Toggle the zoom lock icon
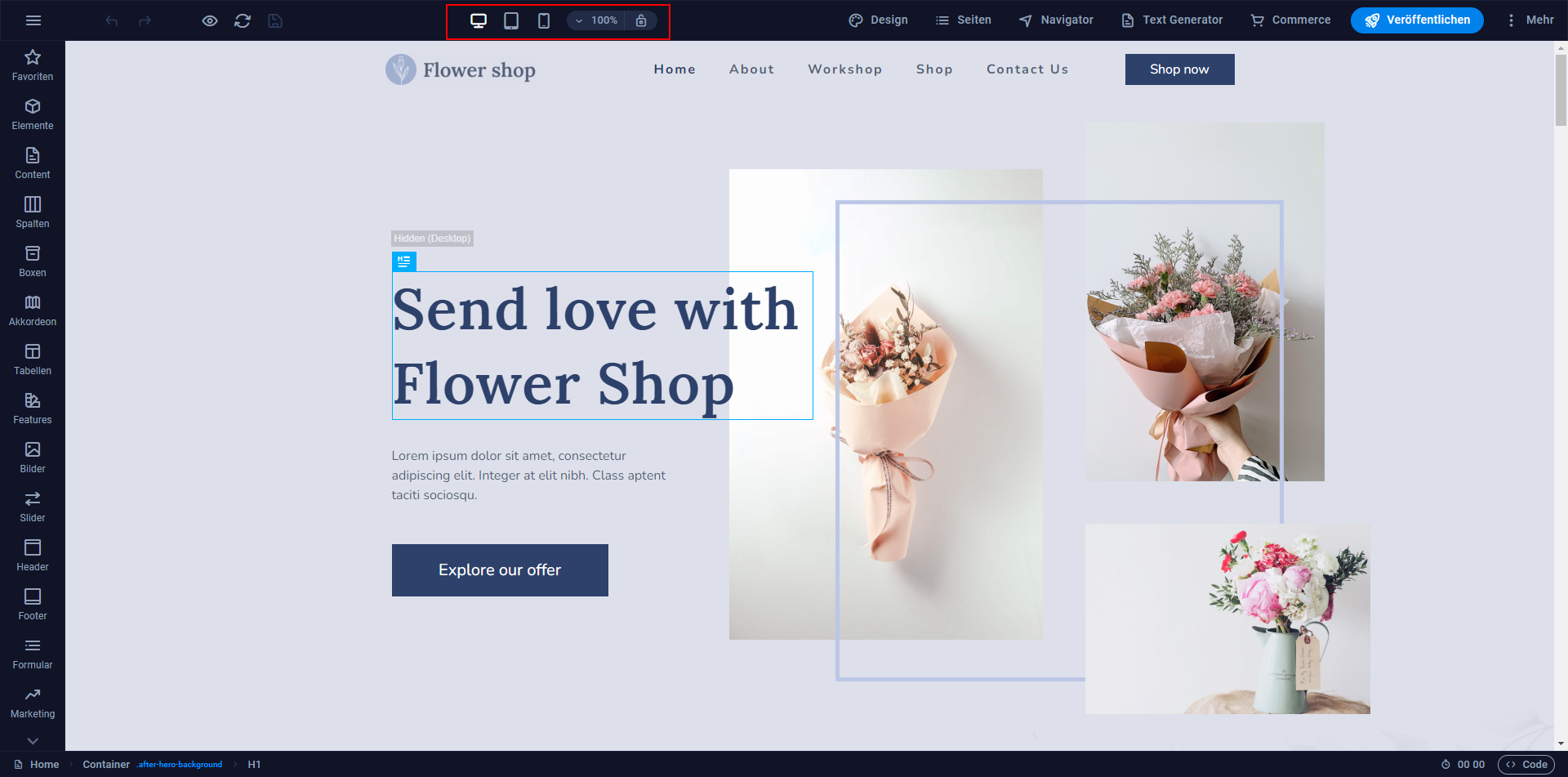The height and width of the screenshot is (777, 1568). [x=641, y=20]
